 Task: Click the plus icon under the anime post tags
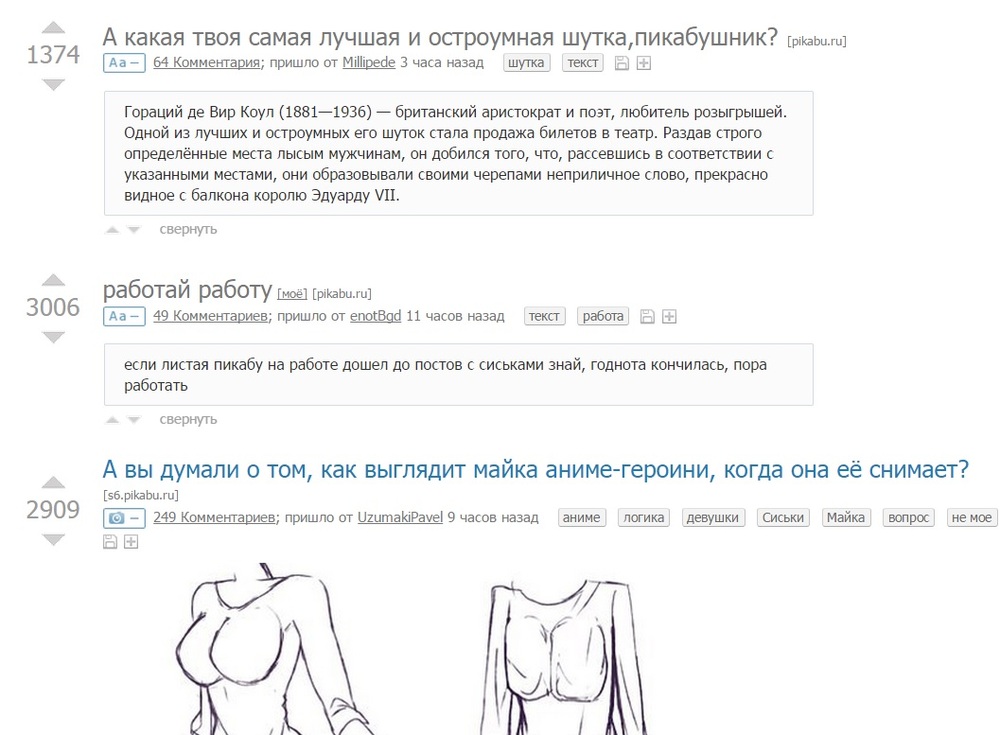[x=131, y=542]
